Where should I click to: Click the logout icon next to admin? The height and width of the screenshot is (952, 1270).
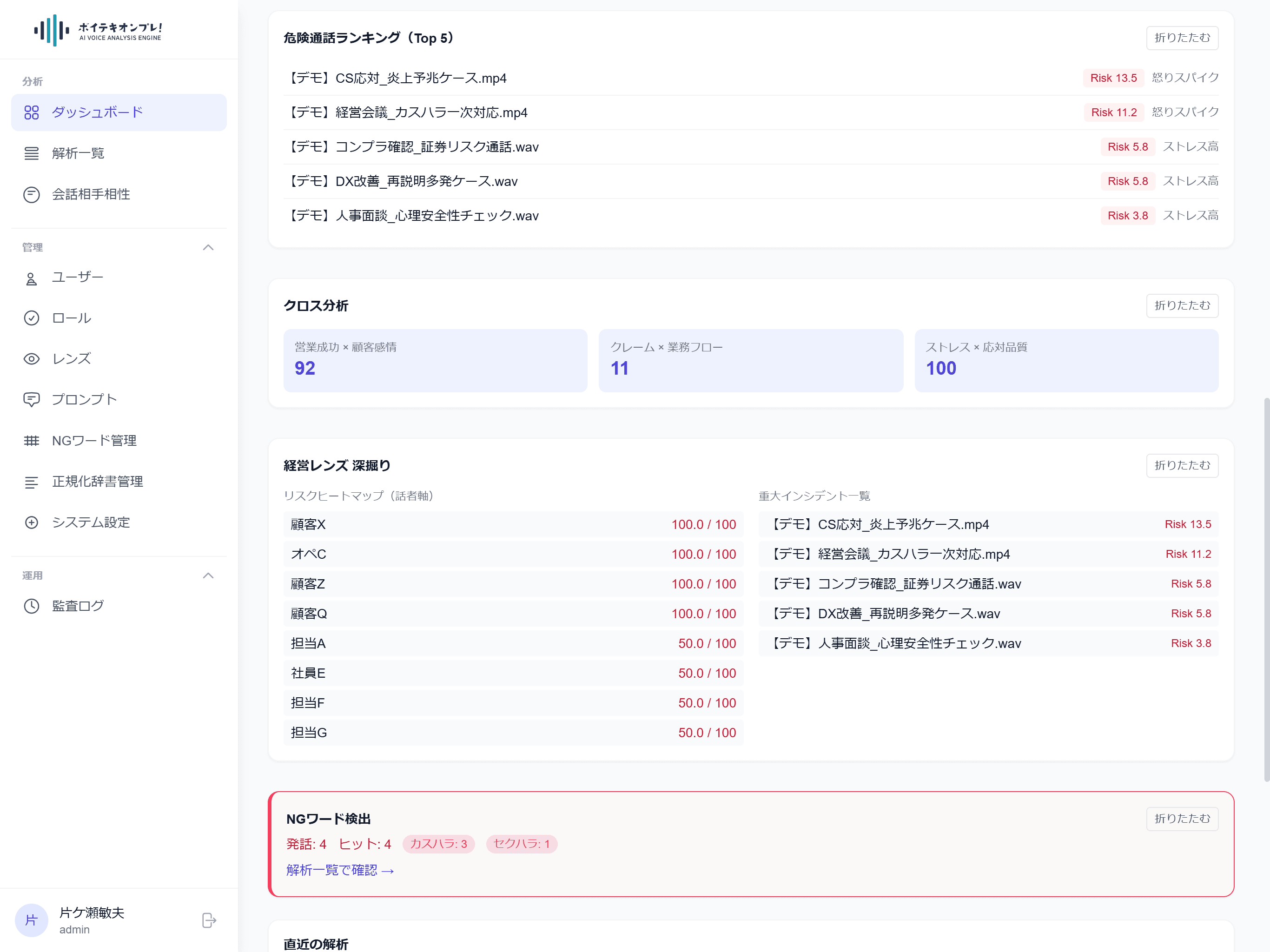(x=208, y=920)
